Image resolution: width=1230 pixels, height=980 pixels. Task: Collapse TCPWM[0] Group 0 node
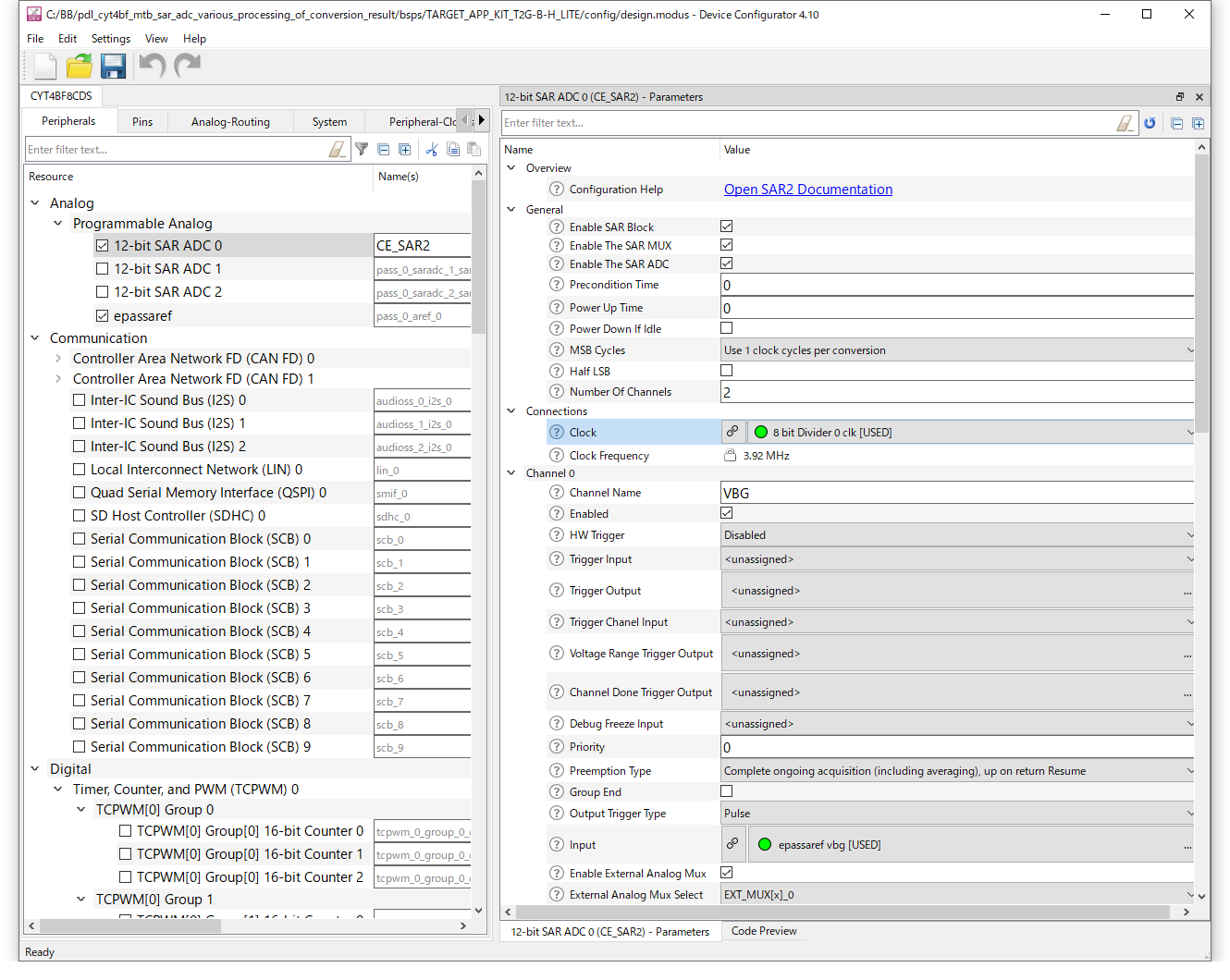click(x=81, y=810)
